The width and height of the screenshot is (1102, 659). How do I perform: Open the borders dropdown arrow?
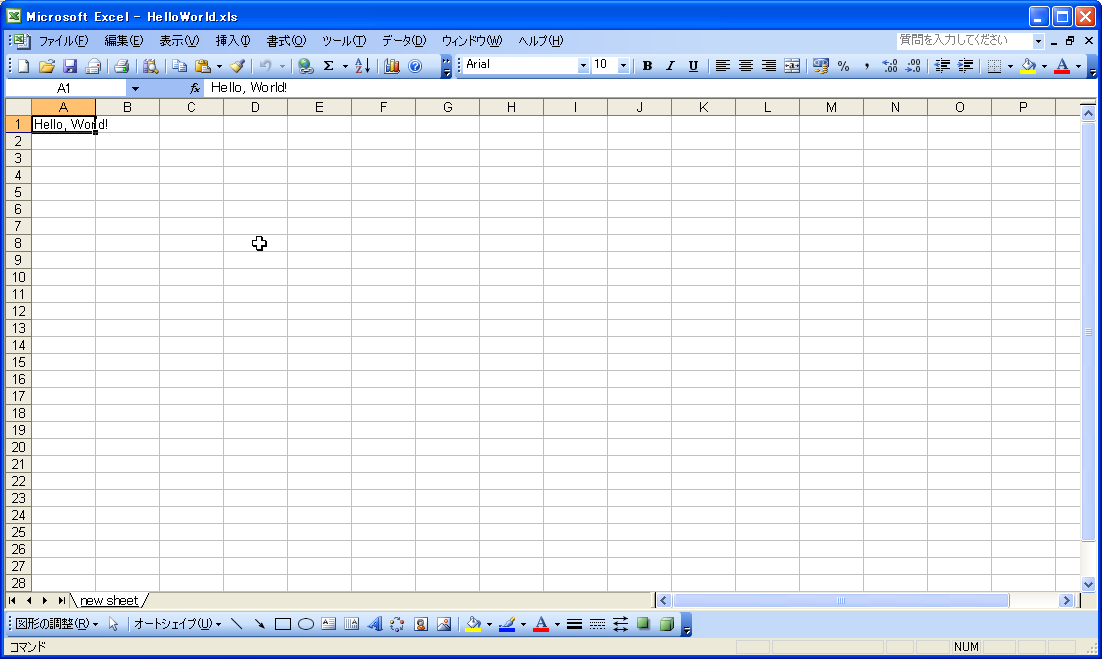point(1011,66)
